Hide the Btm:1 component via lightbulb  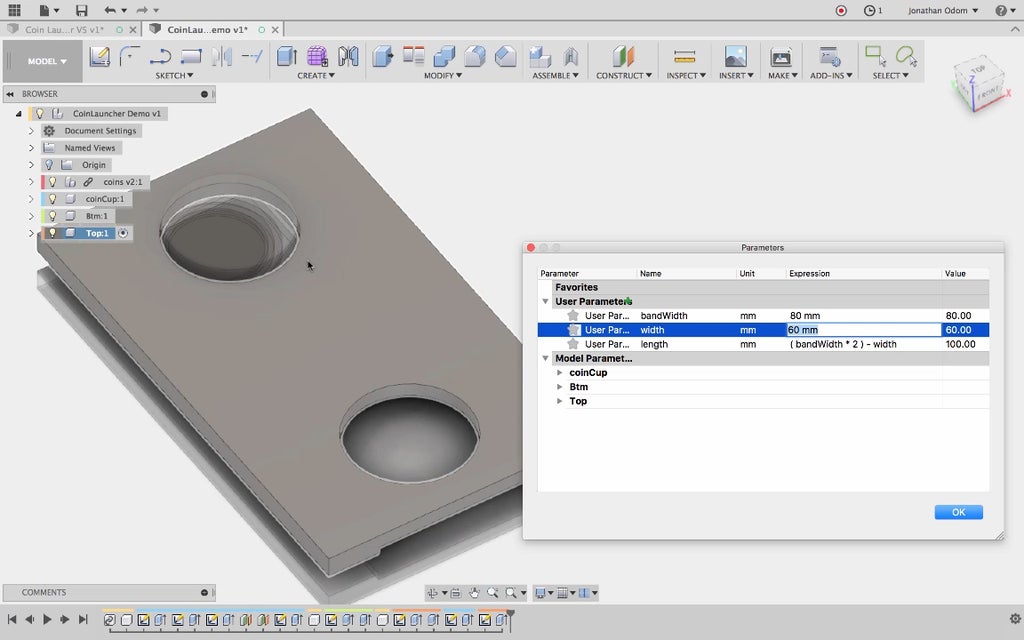(52, 216)
